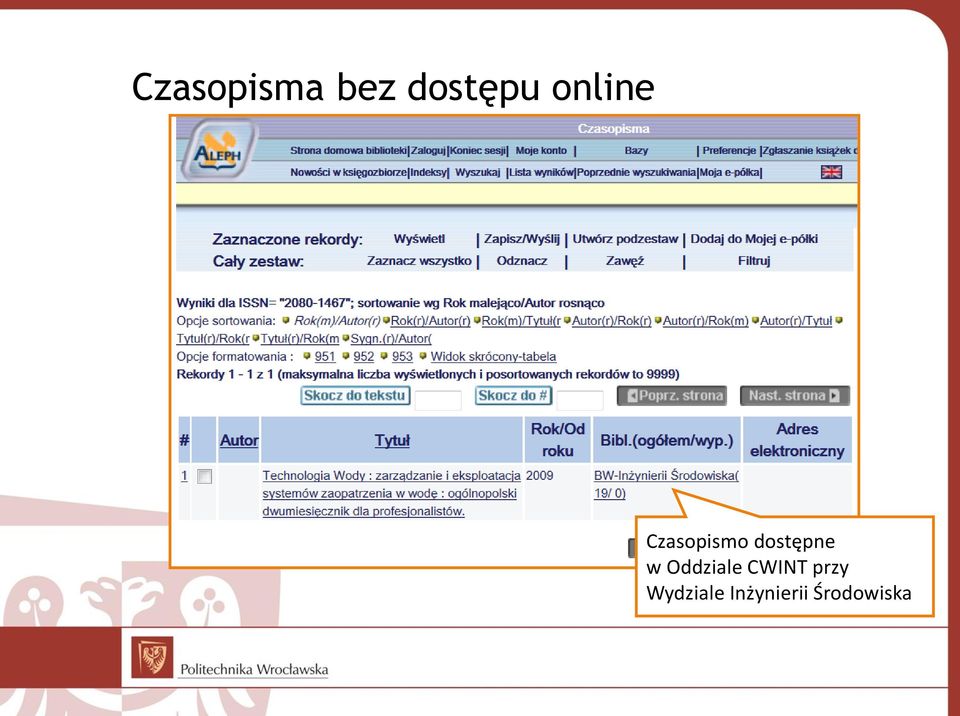
Task: Click the Adres elektroniczny column header
Action: pyautogui.click(x=797, y=440)
